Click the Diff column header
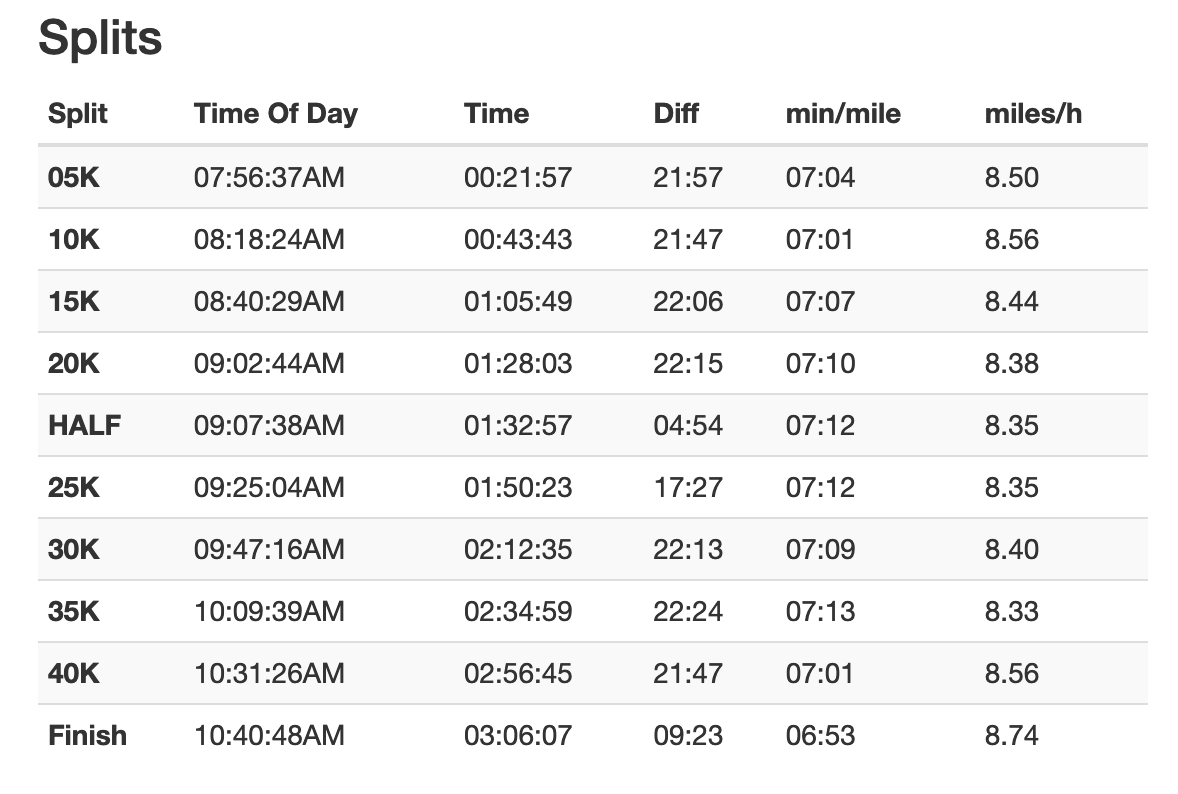 (x=675, y=114)
